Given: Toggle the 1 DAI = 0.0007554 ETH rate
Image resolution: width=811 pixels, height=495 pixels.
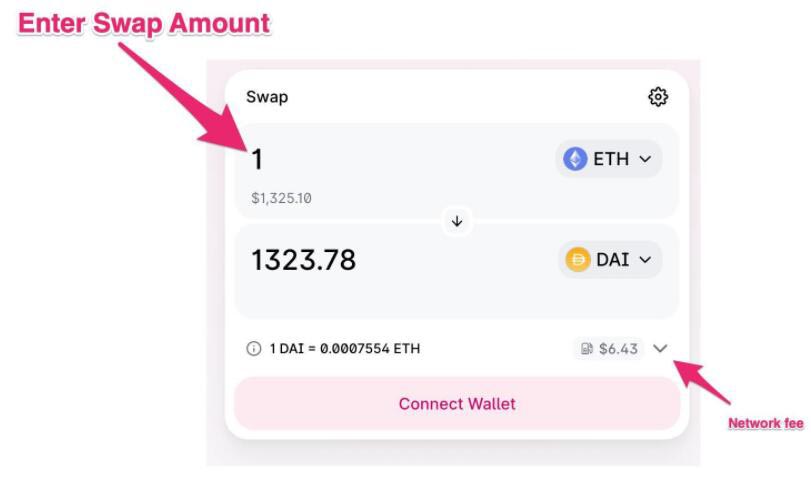Looking at the screenshot, I should coord(344,349).
